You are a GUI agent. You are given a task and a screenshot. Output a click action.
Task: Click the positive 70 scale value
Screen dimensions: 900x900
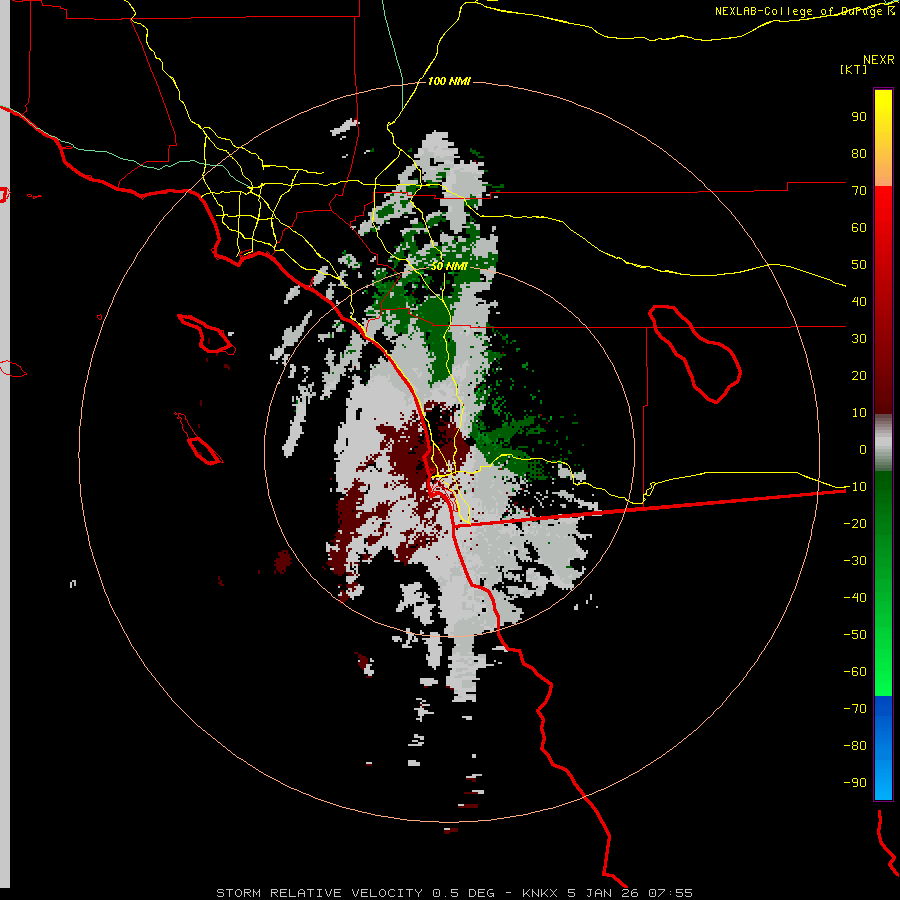[859, 191]
